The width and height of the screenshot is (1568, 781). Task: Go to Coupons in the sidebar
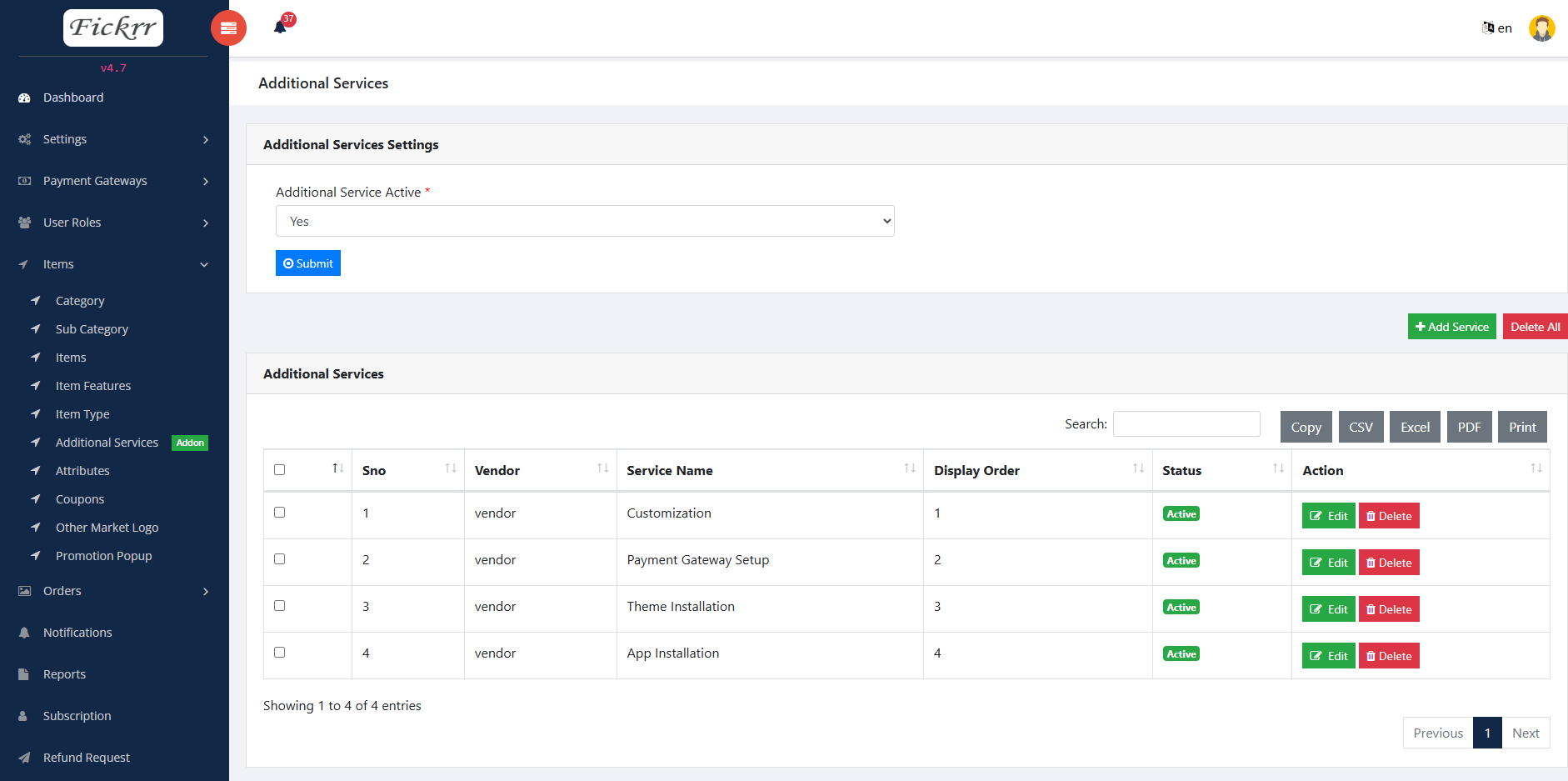pos(80,499)
